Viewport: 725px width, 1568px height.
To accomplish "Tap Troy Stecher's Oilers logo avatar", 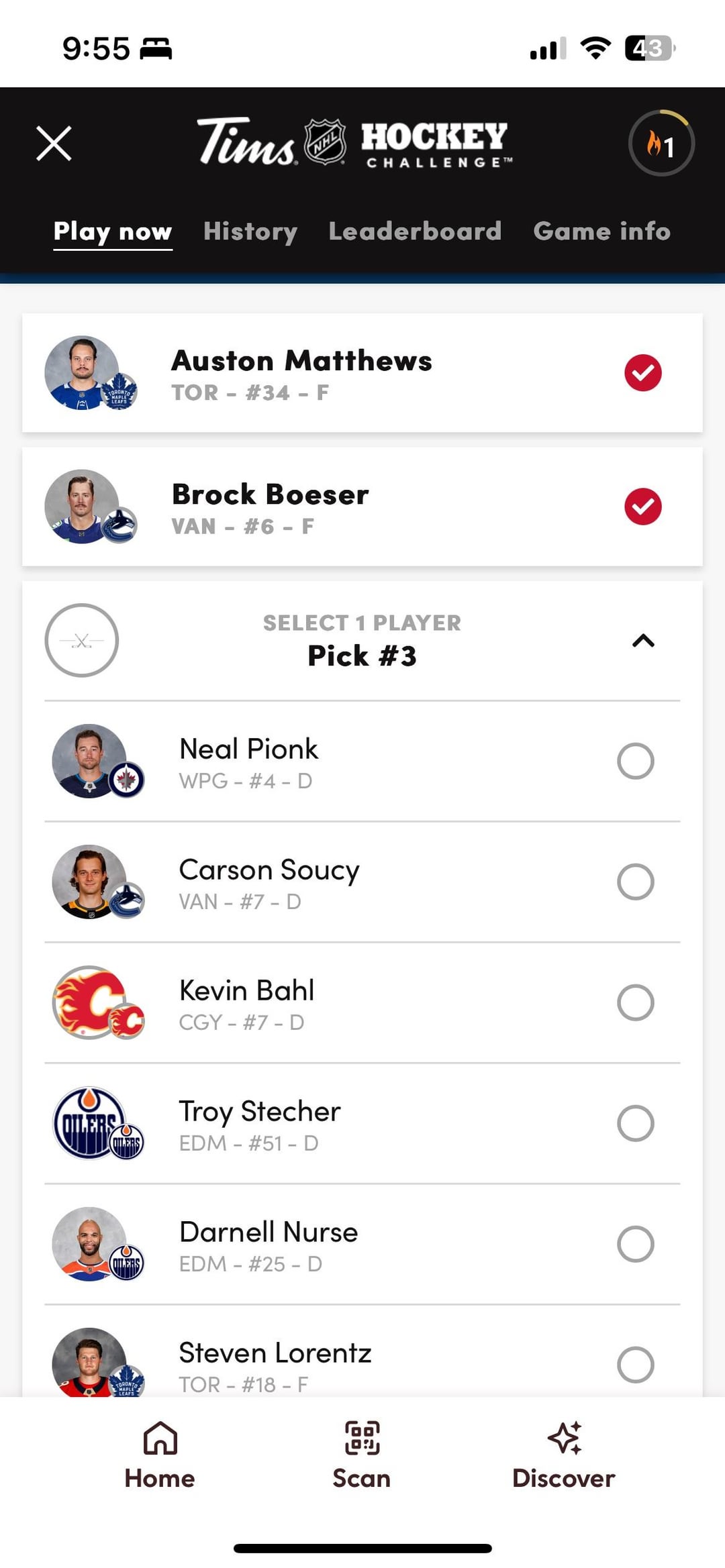I will pyautogui.click(x=91, y=1123).
